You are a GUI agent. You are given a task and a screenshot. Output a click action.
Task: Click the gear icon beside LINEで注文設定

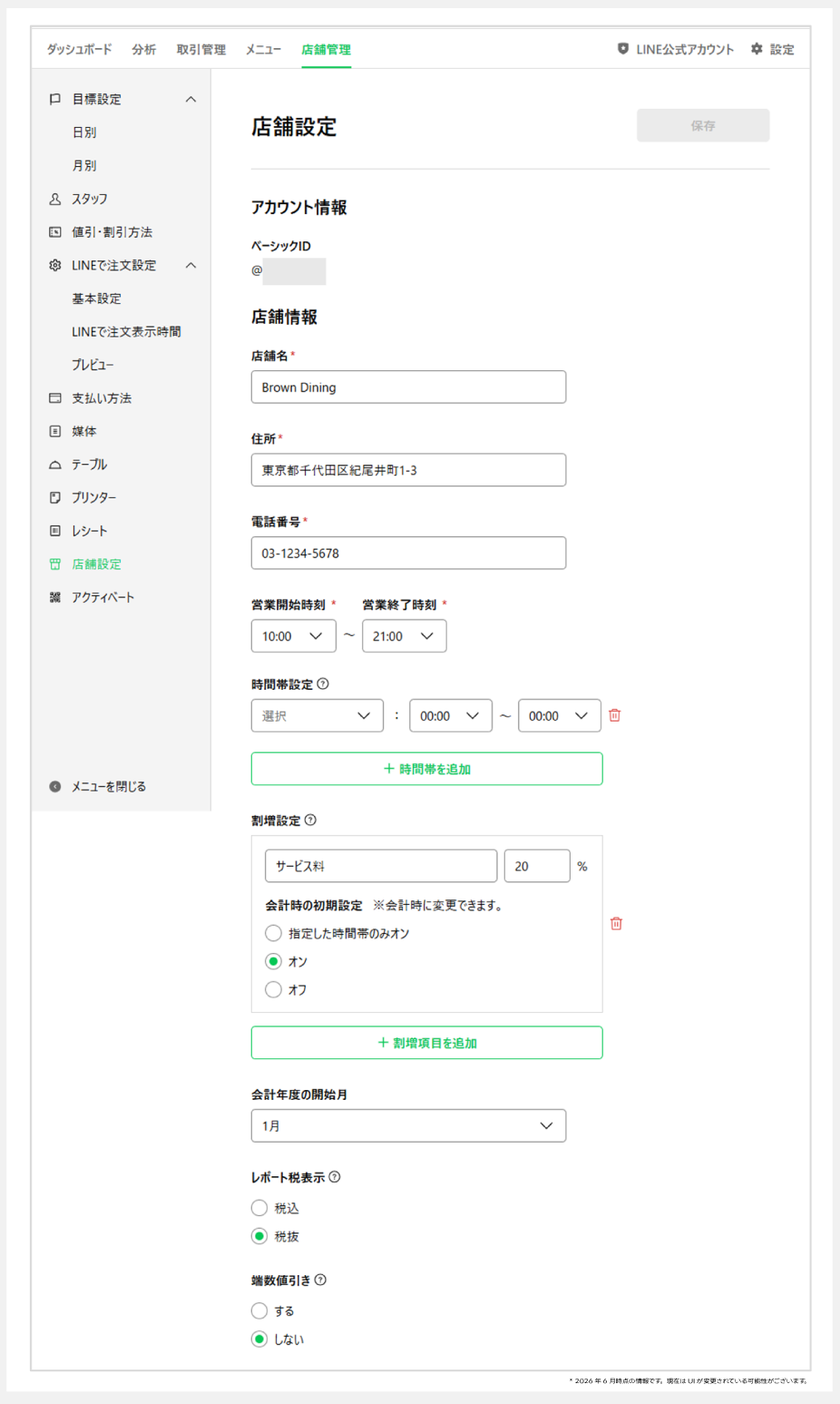(55, 265)
